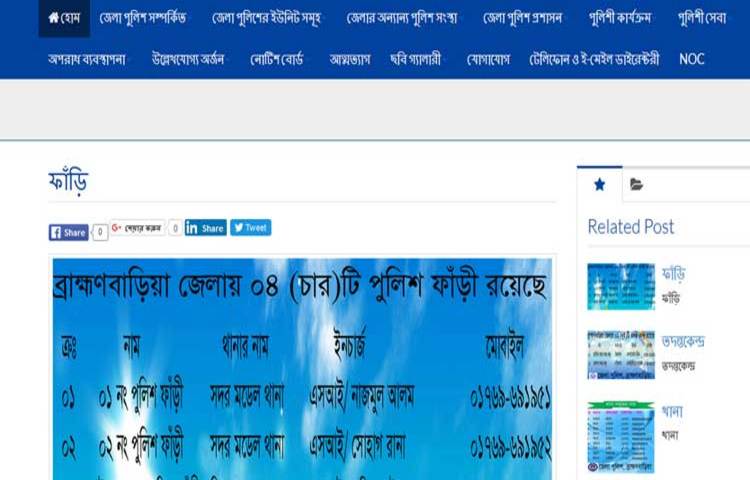The width and height of the screenshot is (750, 480).
Task: Tweet this post on Twitter
Action: [x=251, y=228]
